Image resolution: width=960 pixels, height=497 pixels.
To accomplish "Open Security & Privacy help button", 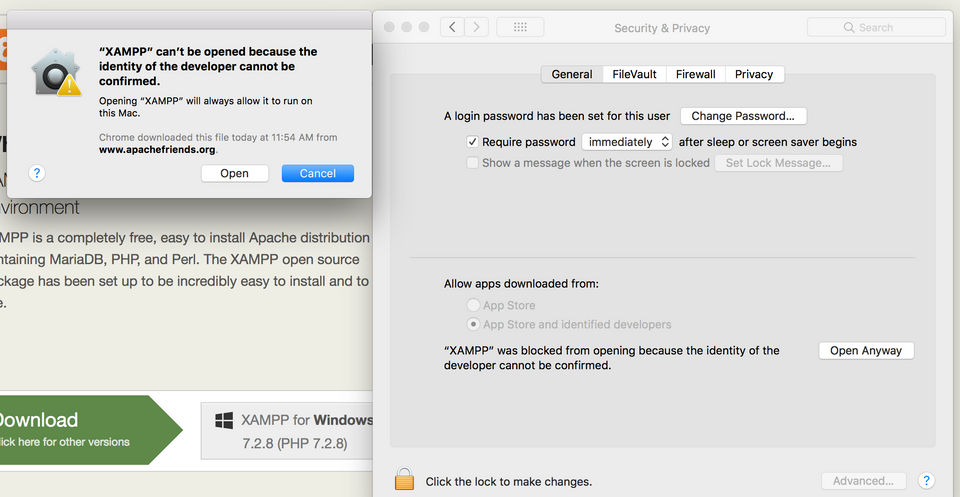I will [926, 481].
